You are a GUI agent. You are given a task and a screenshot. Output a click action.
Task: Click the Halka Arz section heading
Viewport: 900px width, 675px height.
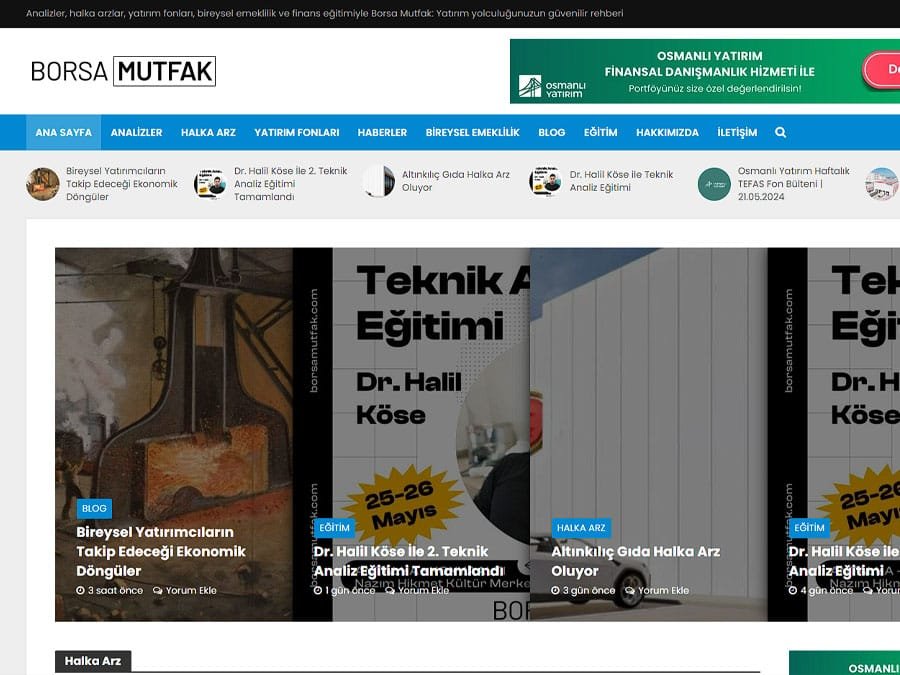(x=93, y=660)
